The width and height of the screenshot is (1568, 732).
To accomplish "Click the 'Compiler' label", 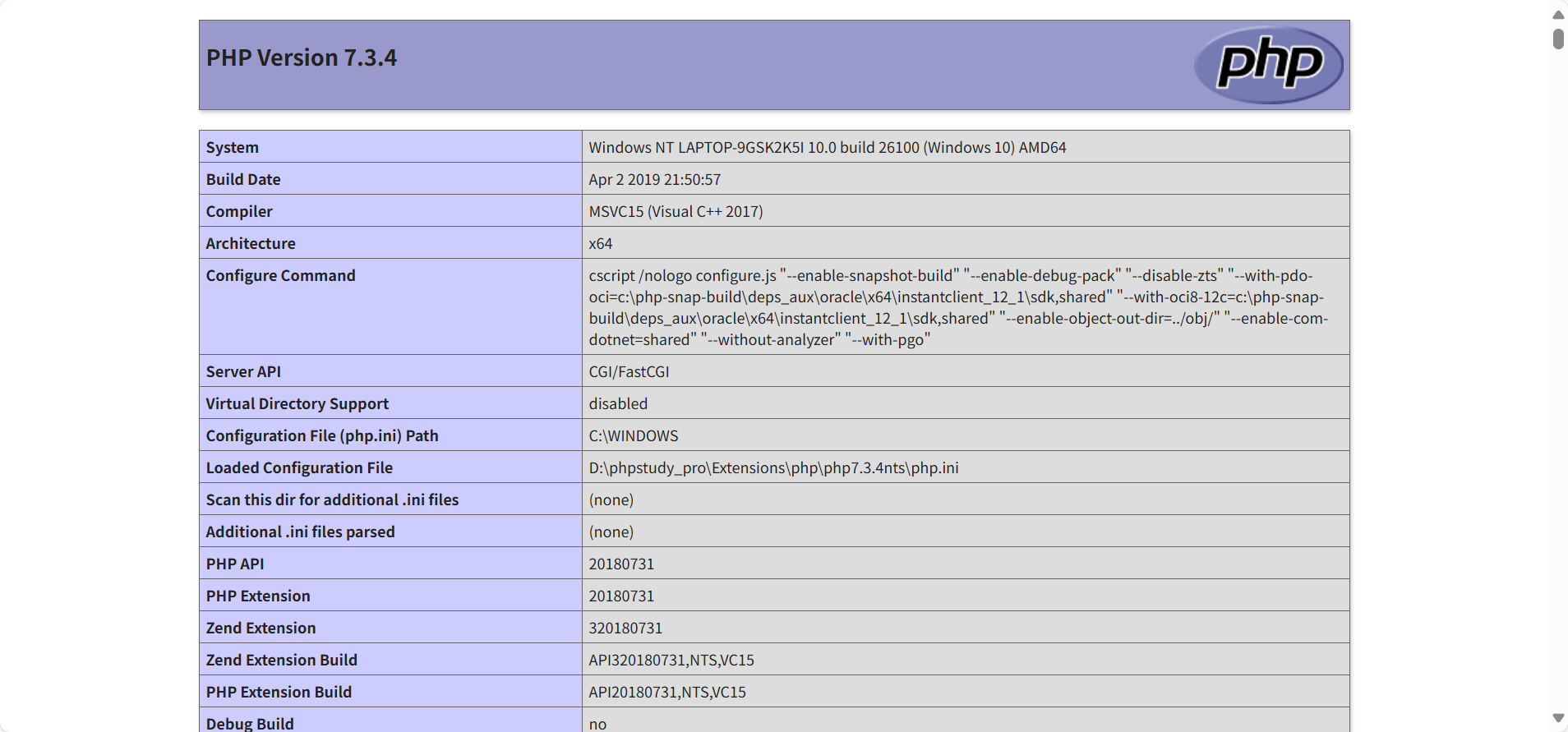I will (x=239, y=211).
